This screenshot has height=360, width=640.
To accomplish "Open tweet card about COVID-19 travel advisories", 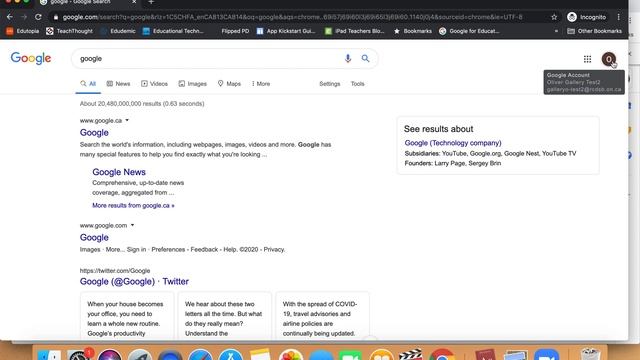I will pyautogui.click(x=322, y=316).
